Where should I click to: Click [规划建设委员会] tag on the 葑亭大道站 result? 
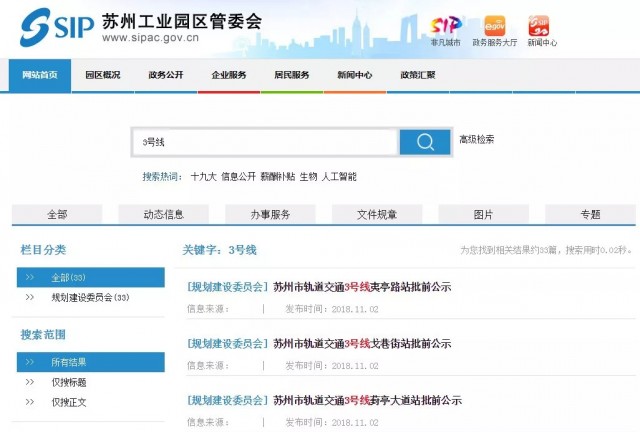tap(227, 400)
